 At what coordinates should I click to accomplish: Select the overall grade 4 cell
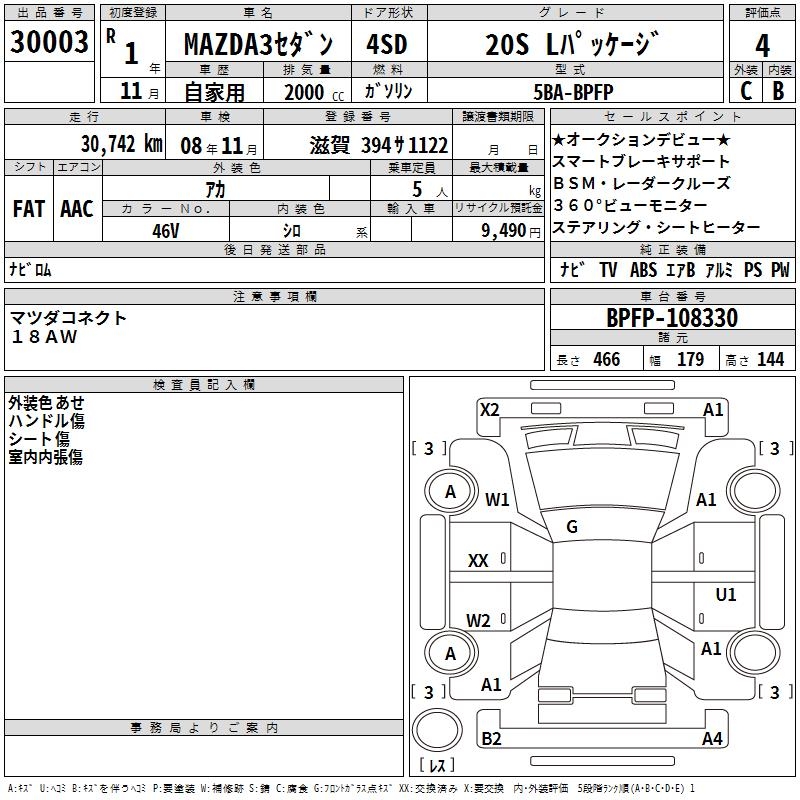(762, 45)
